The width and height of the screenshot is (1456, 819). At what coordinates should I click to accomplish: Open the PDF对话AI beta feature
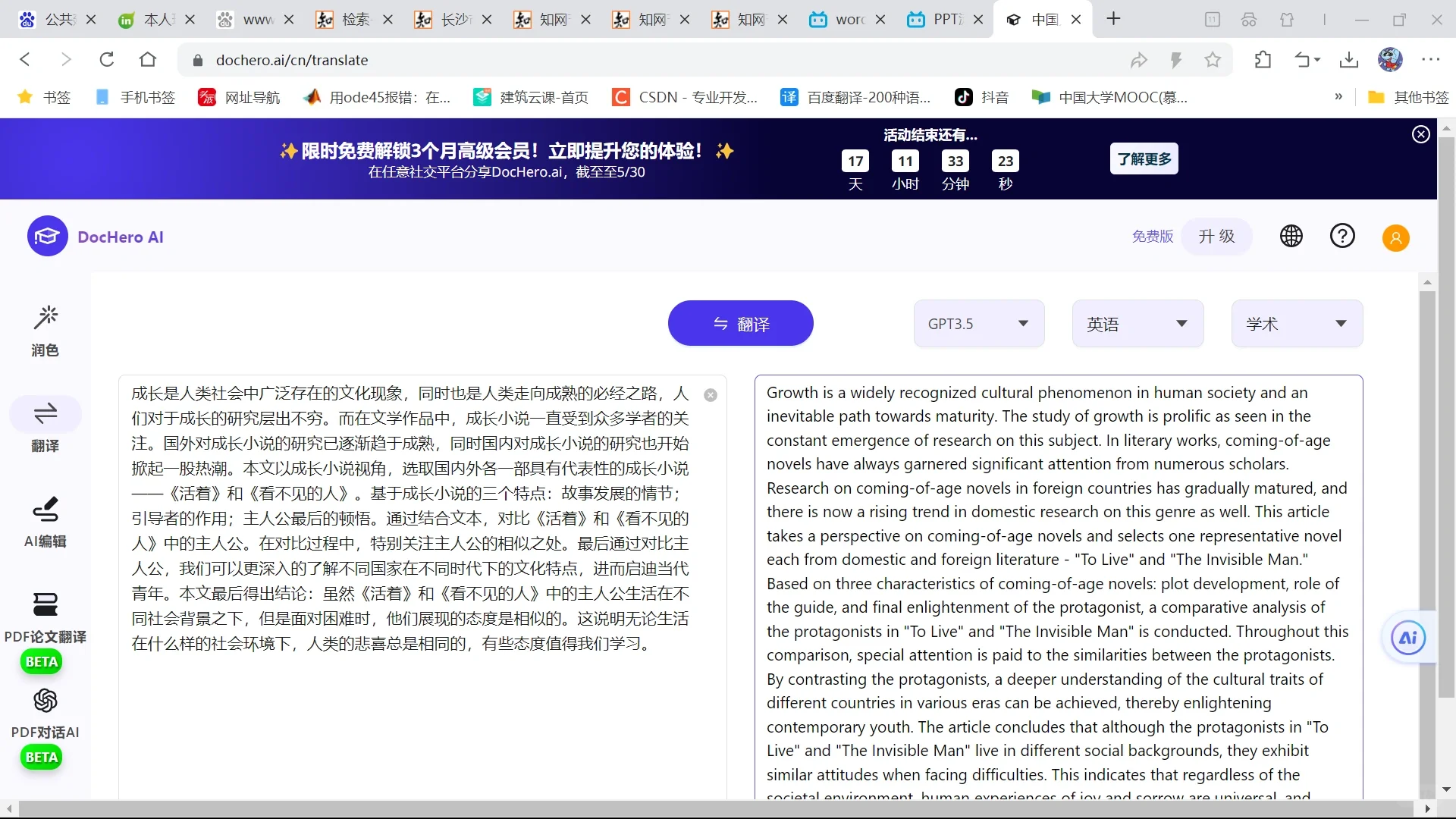click(45, 717)
